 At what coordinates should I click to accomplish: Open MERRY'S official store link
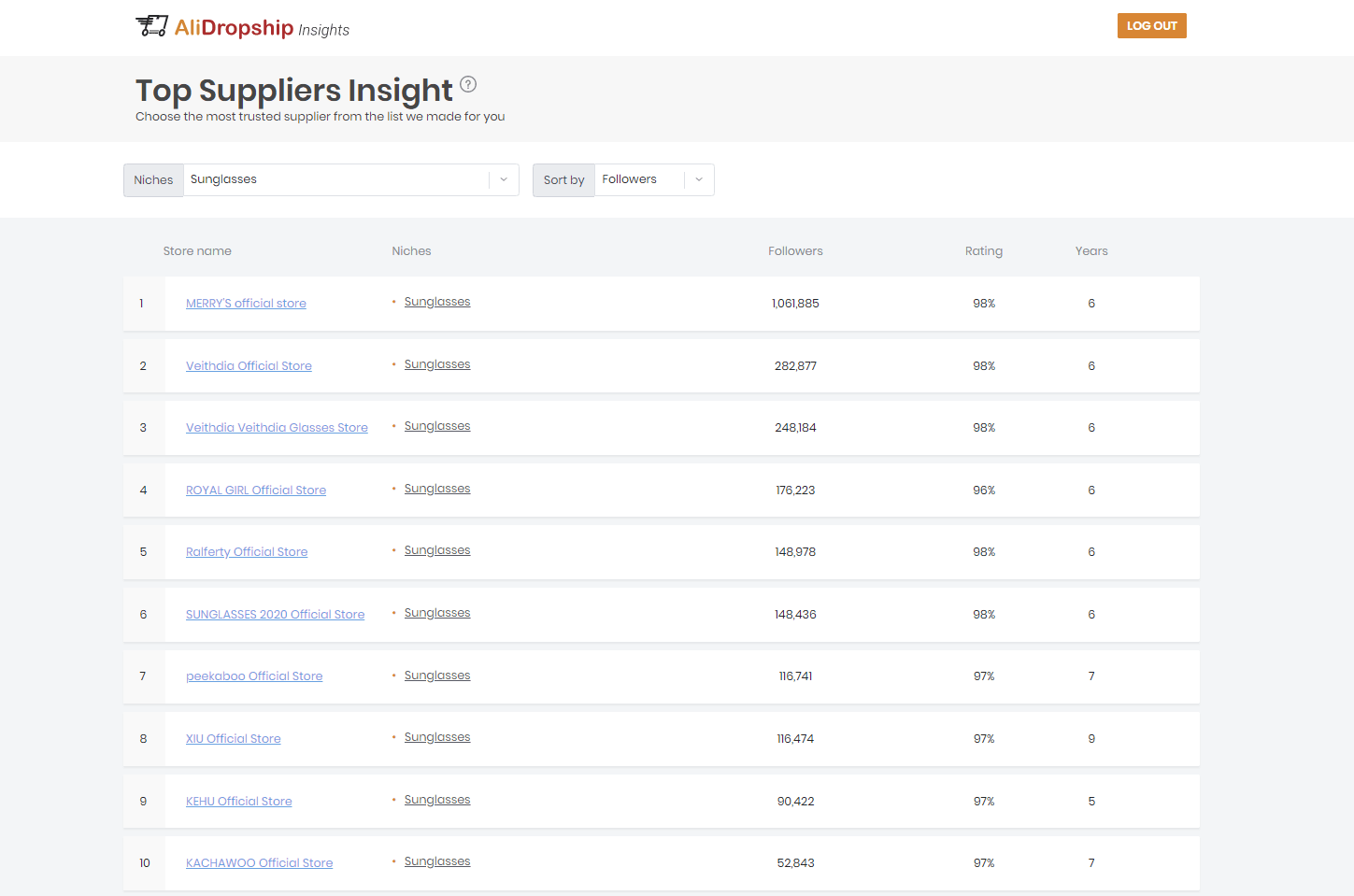point(246,303)
